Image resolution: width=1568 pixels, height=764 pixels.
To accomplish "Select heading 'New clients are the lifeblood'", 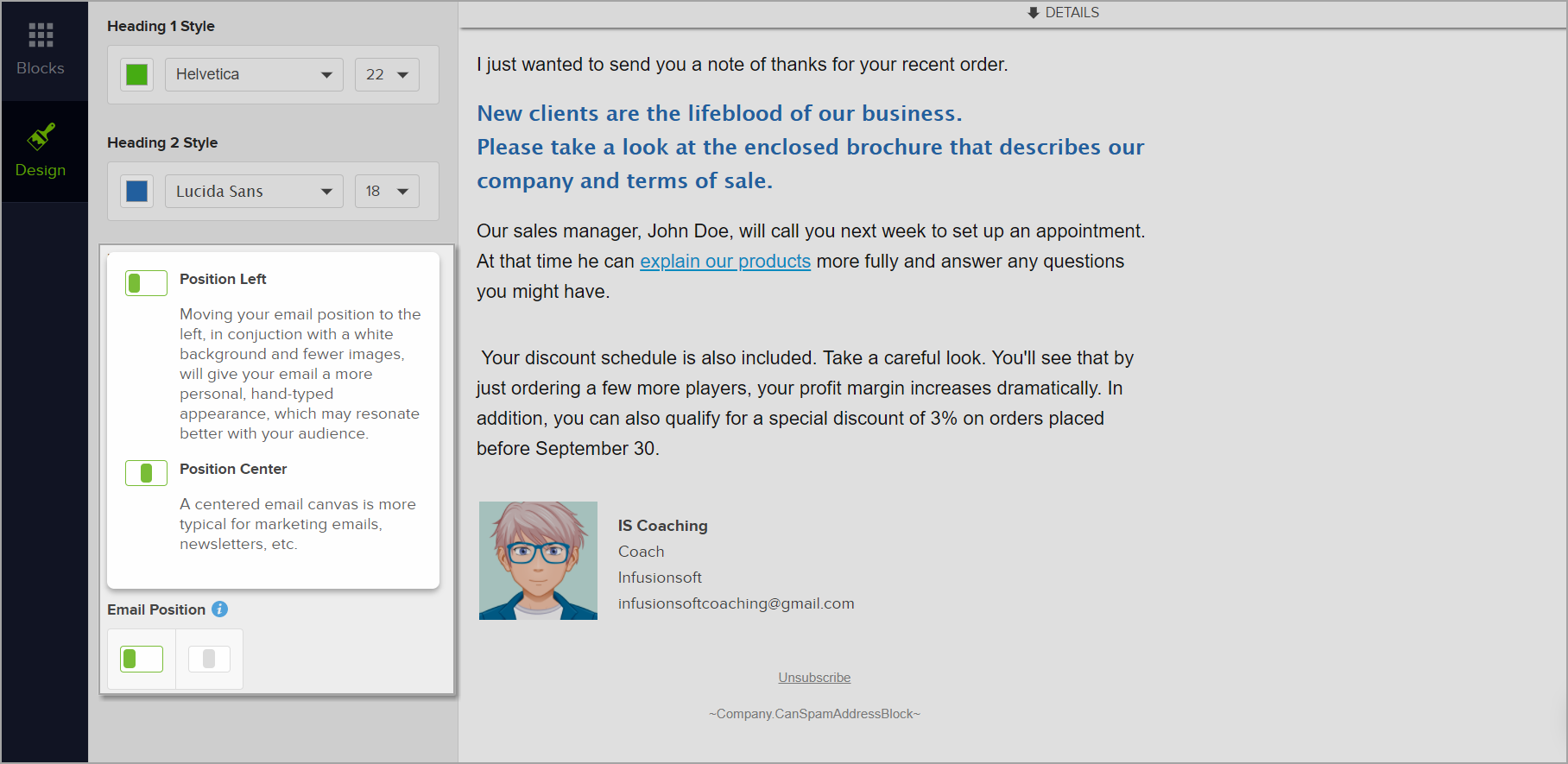I will point(719,114).
